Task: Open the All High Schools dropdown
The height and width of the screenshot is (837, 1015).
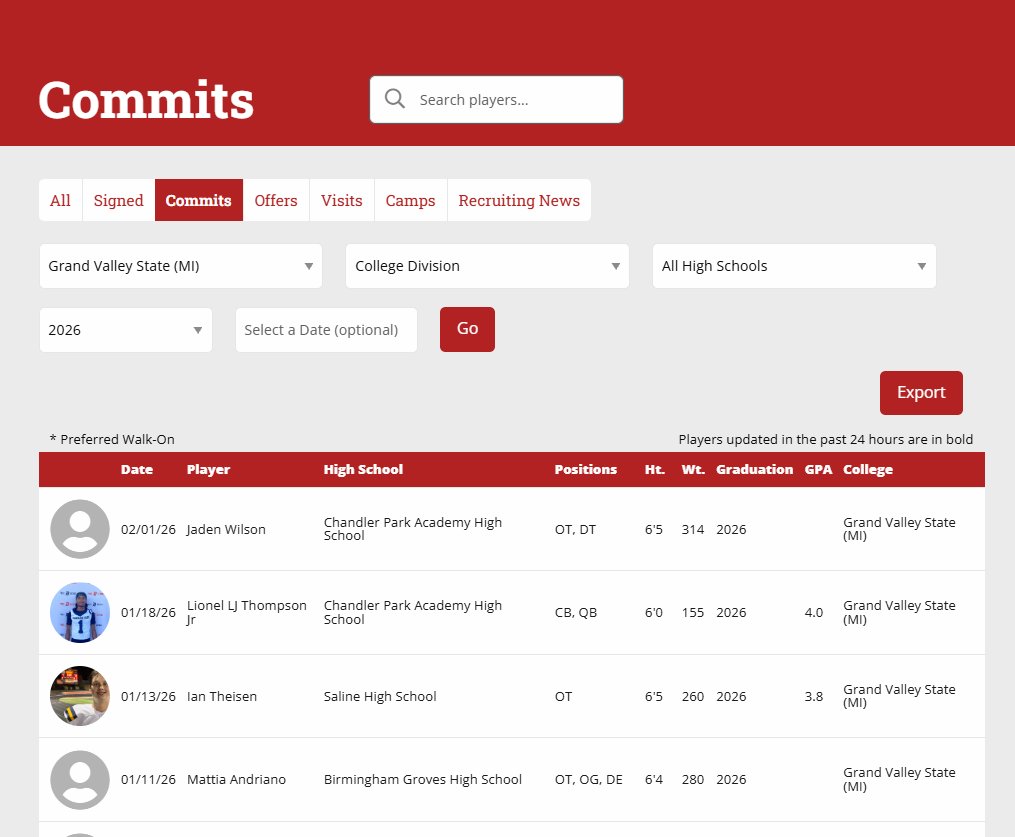Action: [794, 266]
